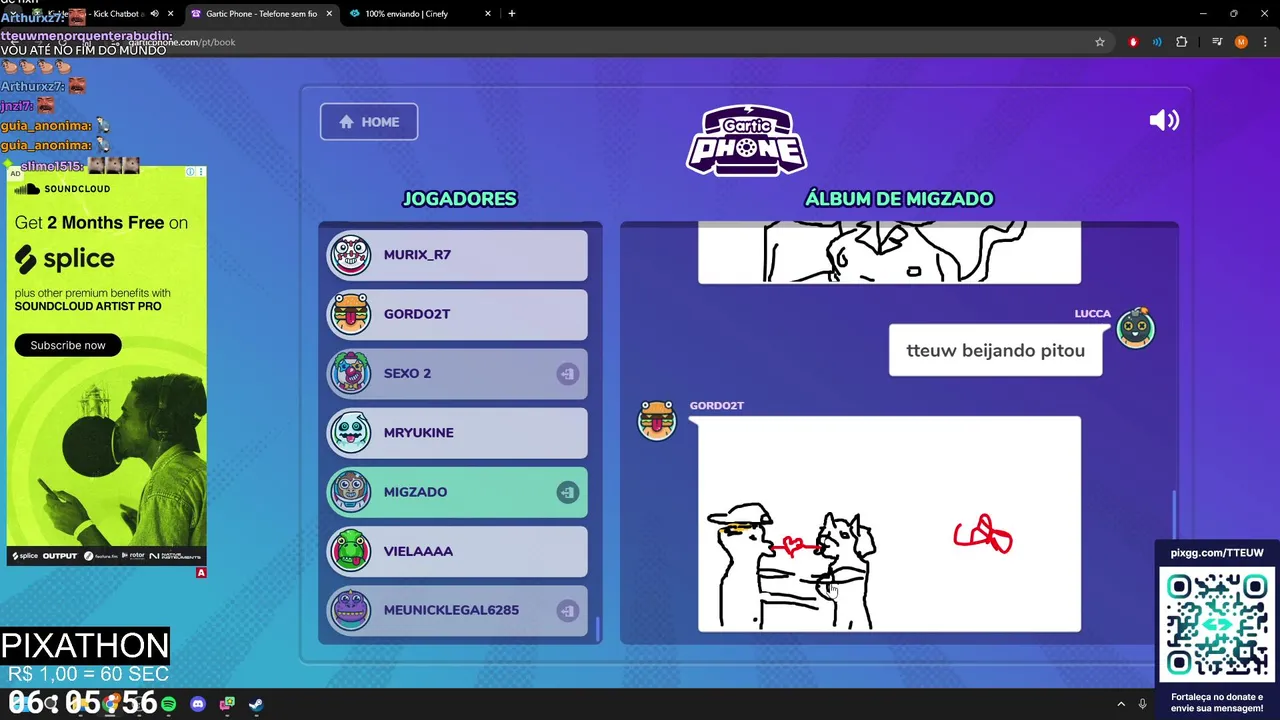
Task: Click Subscribe now on the Splice ad
Action: [68, 345]
